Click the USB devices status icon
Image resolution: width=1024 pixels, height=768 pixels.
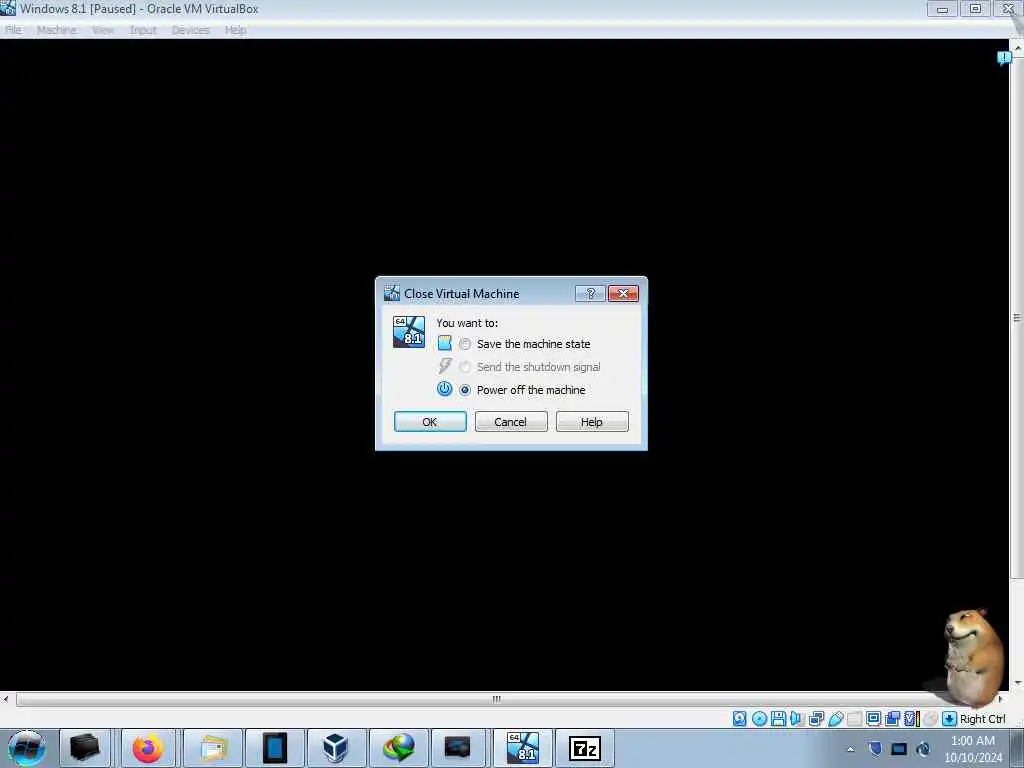click(x=835, y=719)
